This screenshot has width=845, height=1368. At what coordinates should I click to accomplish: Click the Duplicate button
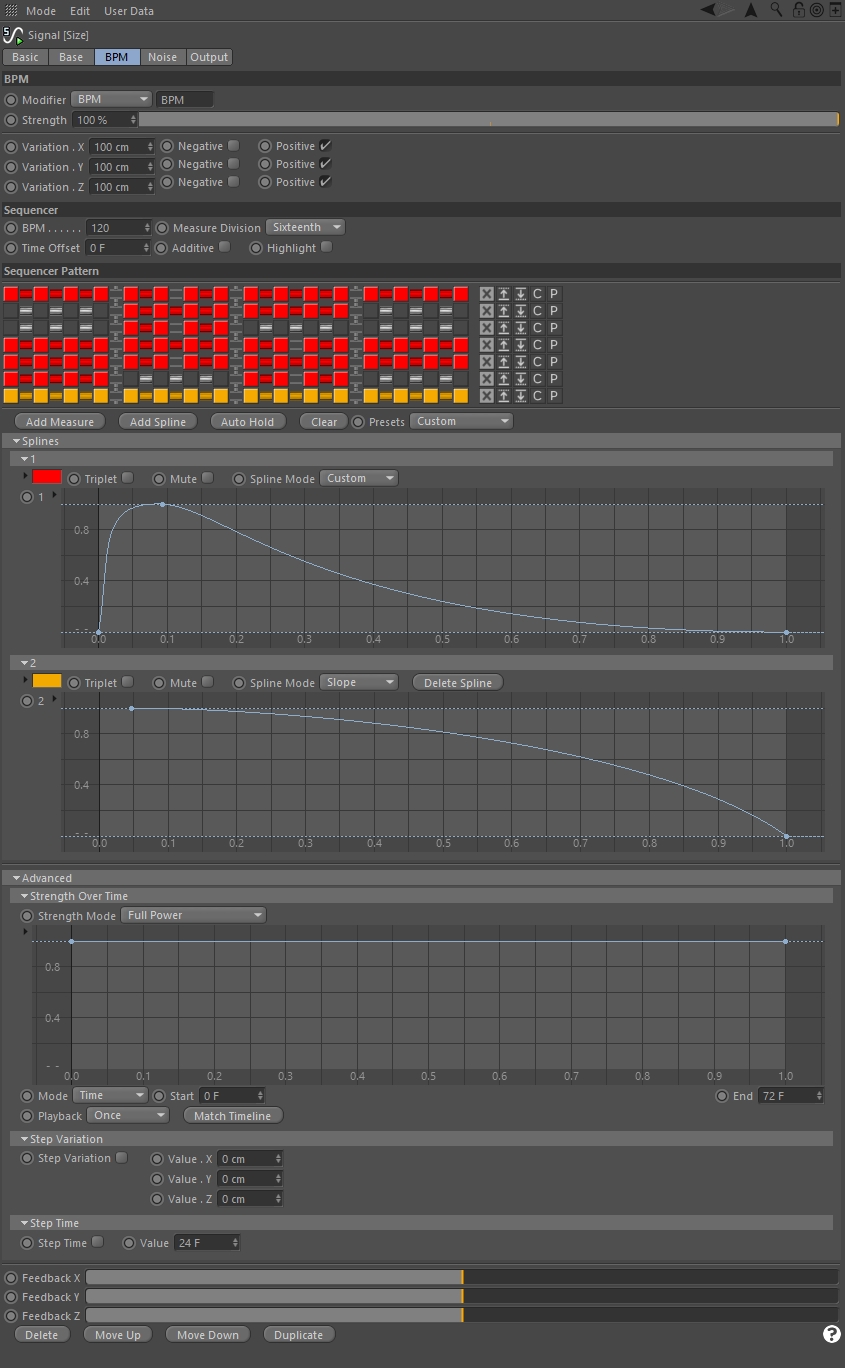coord(299,1335)
